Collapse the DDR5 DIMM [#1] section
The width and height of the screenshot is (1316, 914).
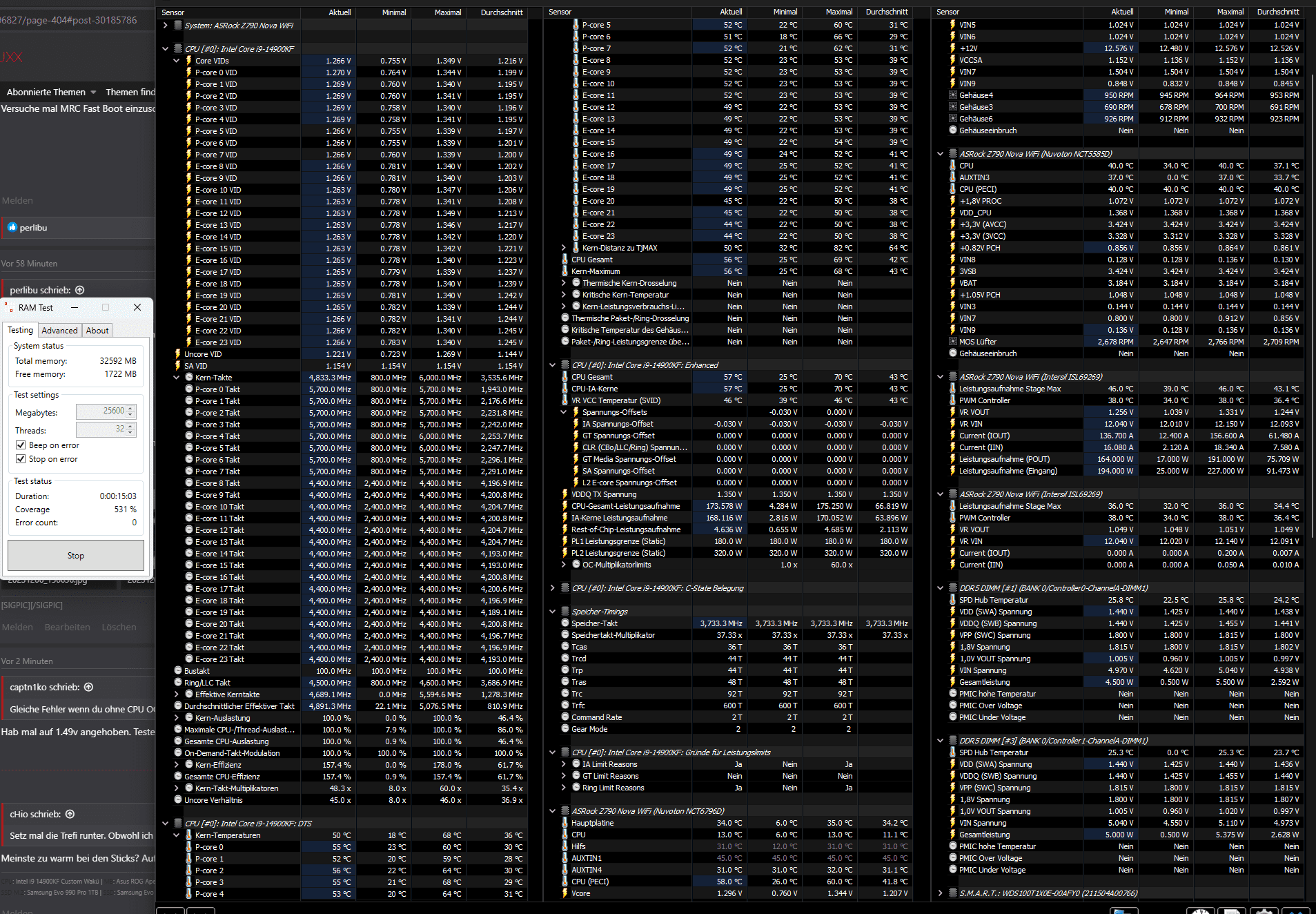tap(940, 588)
